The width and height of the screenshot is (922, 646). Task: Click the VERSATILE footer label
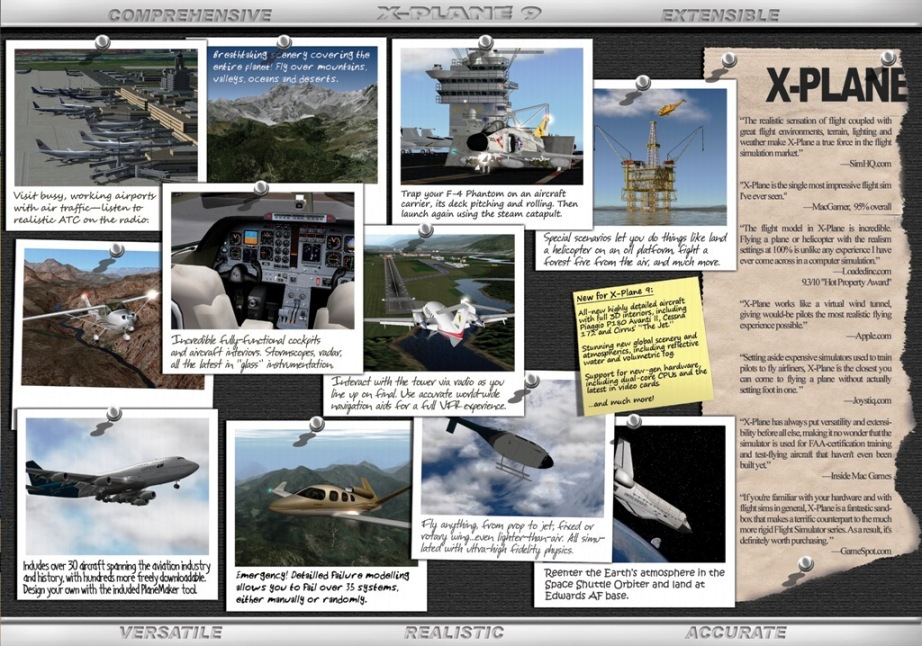click(171, 632)
